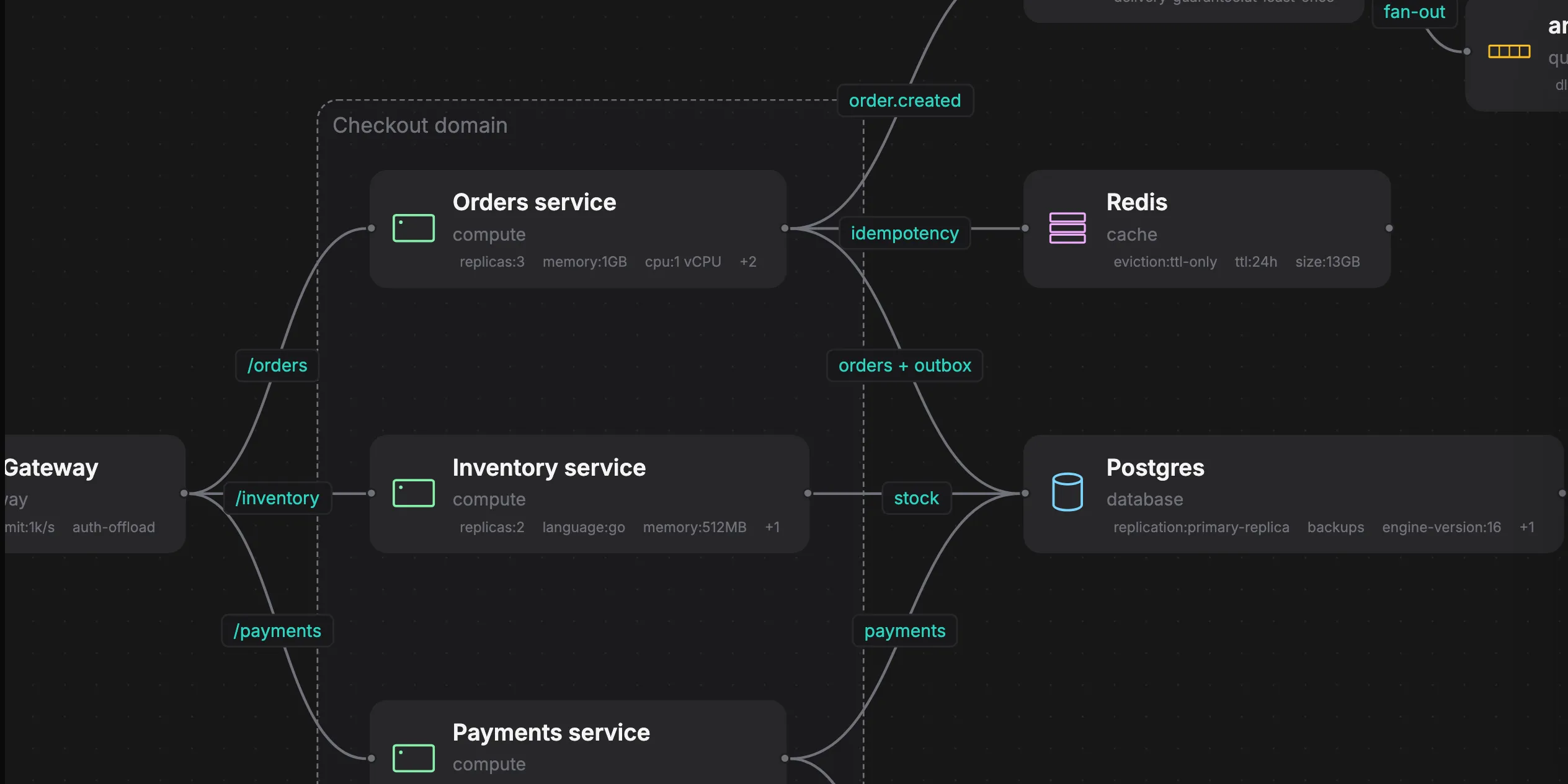This screenshot has width=1568, height=784.
Task: Select the stock edge label
Action: tap(916, 498)
